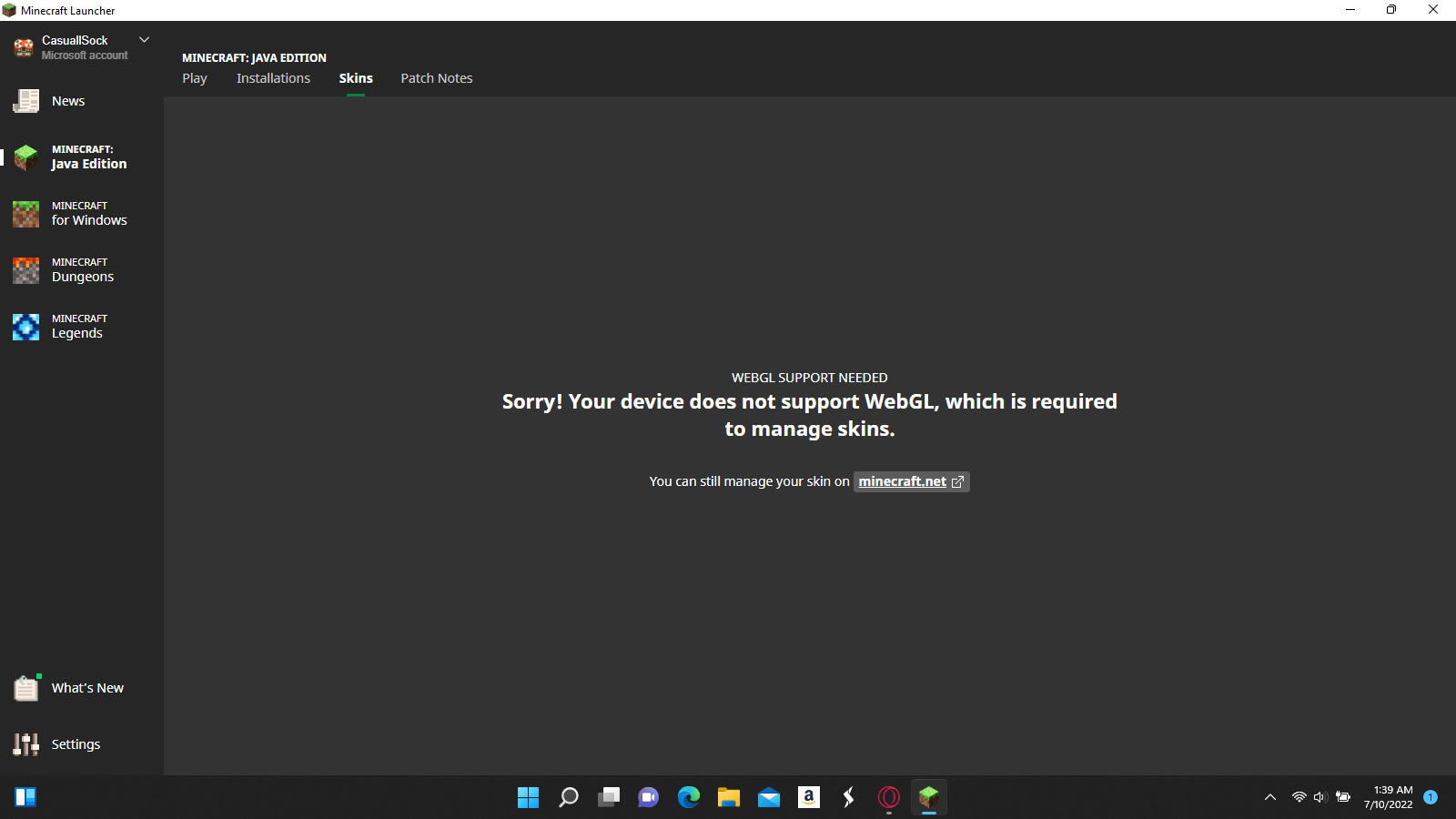Click the battery status tray icon
The image size is (1456, 819).
pos(1343,797)
